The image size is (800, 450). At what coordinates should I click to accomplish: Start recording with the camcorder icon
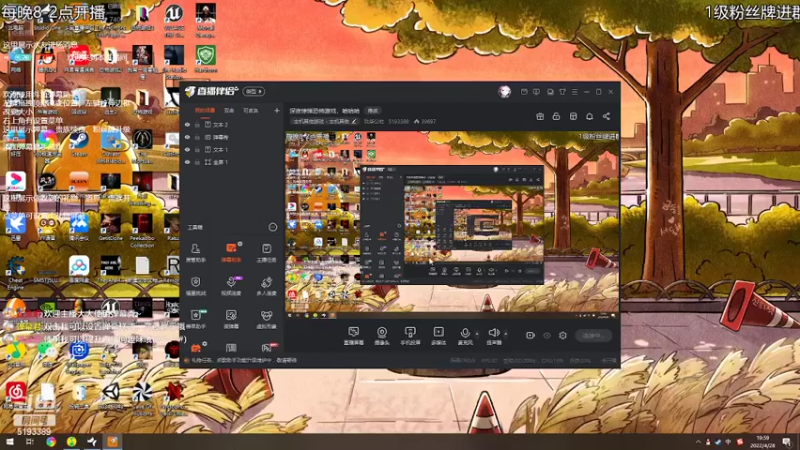point(531,336)
